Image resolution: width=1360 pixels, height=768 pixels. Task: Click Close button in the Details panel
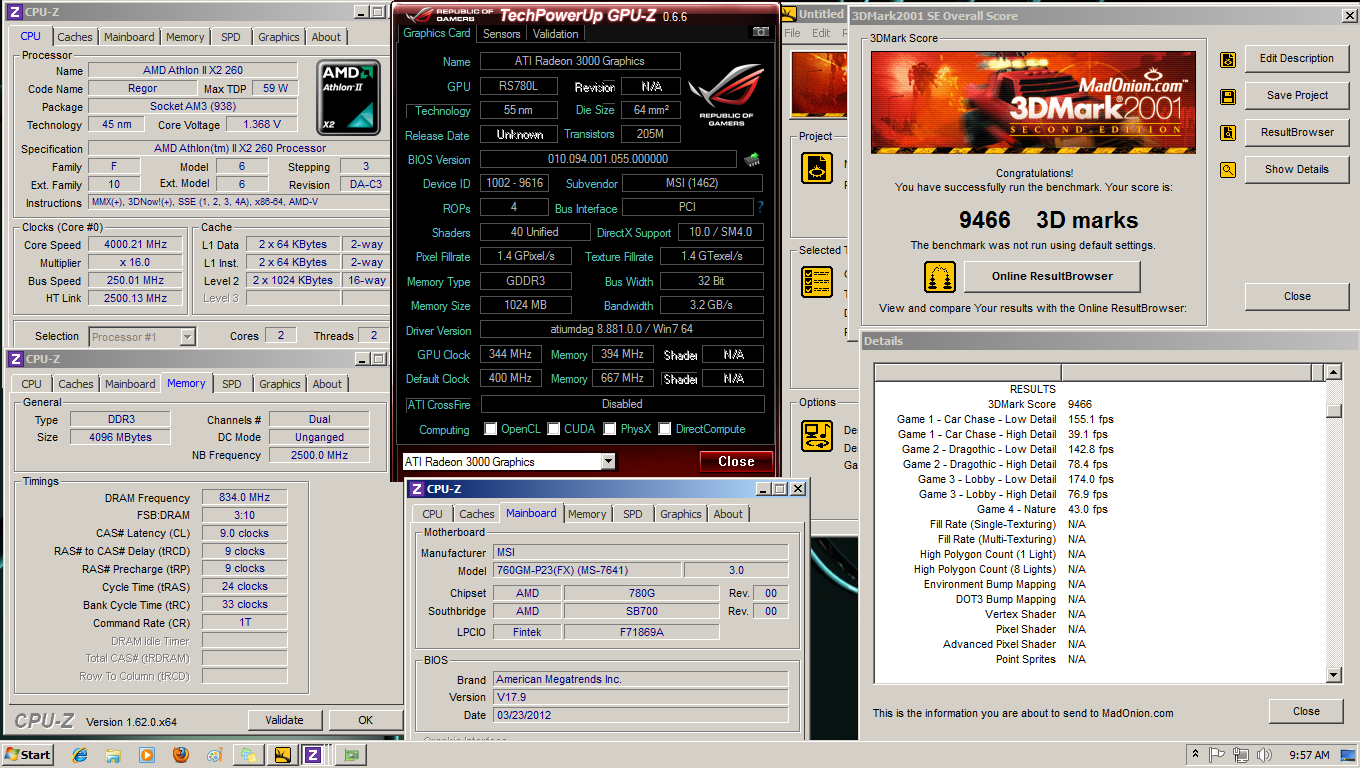click(x=1306, y=712)
